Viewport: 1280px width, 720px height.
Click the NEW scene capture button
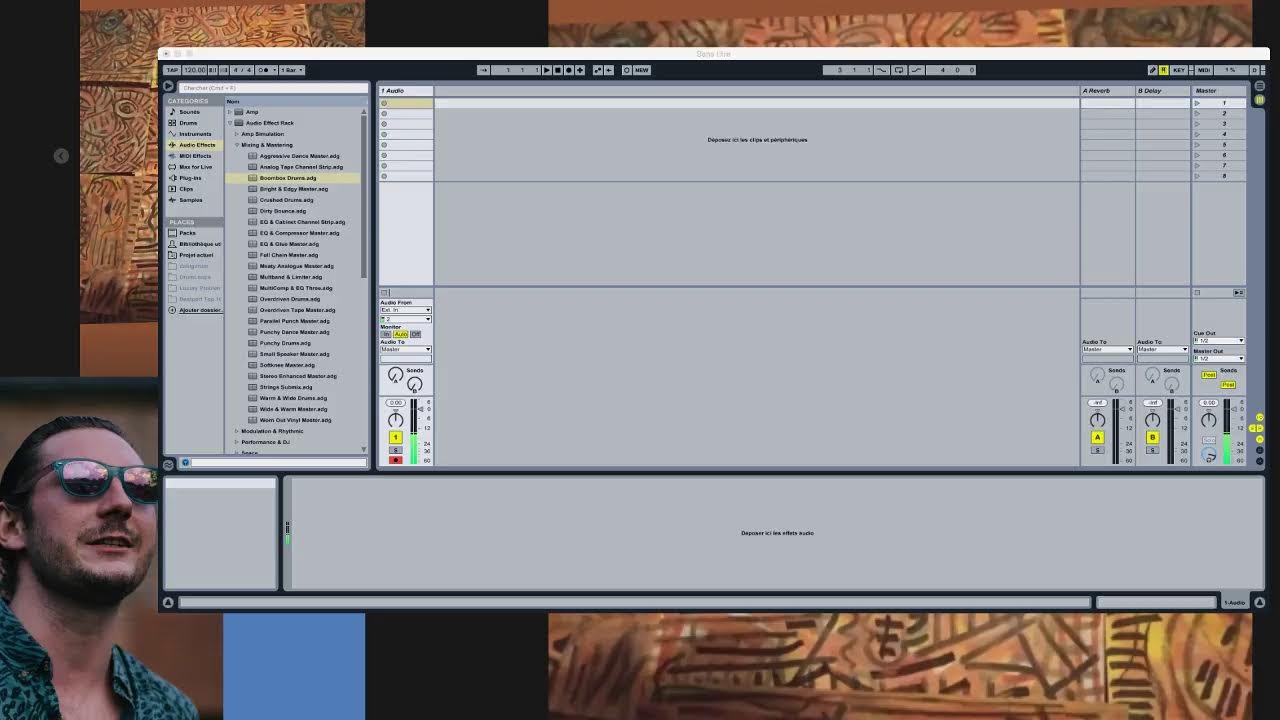tap(641, 70)
